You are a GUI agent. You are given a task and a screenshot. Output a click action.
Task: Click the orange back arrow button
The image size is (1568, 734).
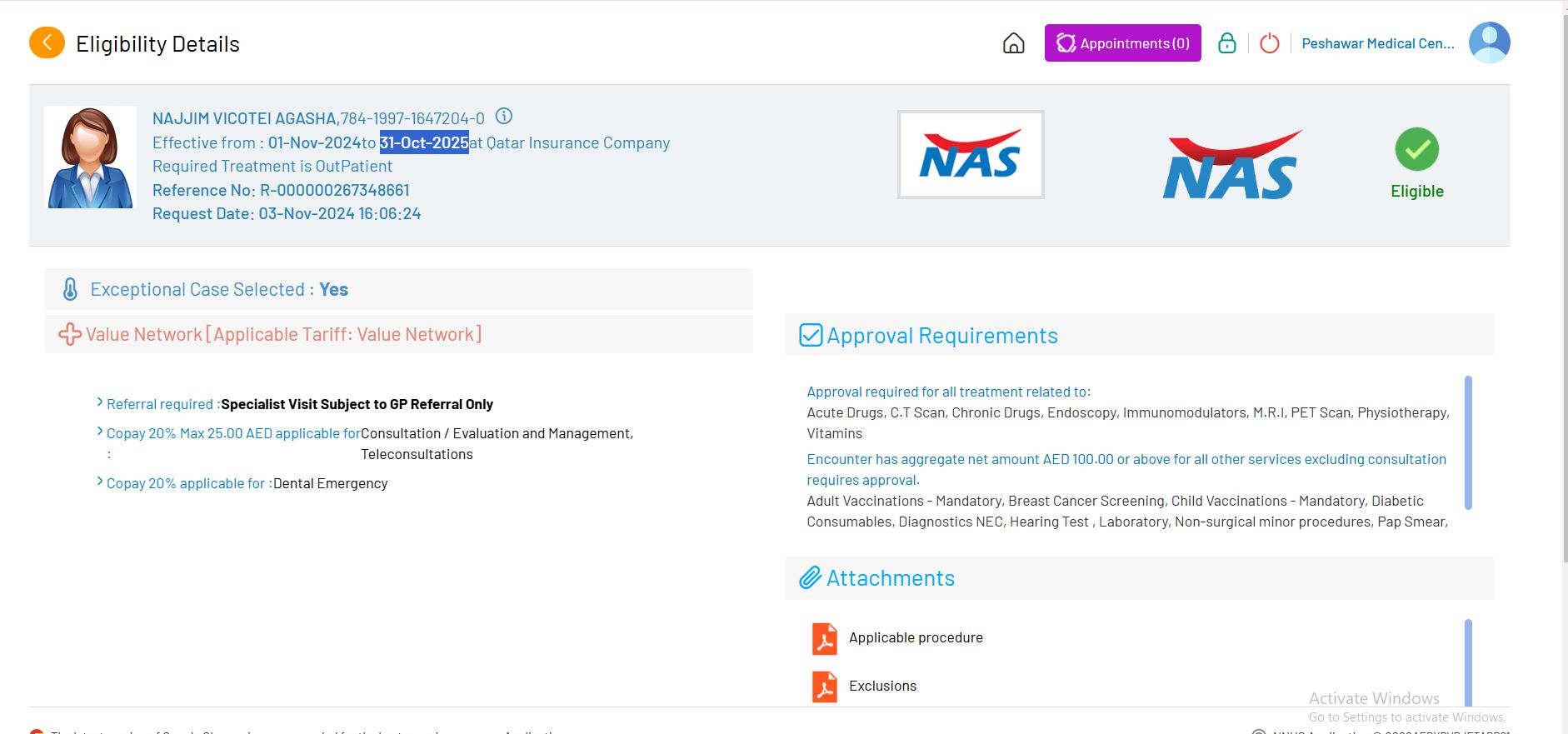[x=47, y=42]
